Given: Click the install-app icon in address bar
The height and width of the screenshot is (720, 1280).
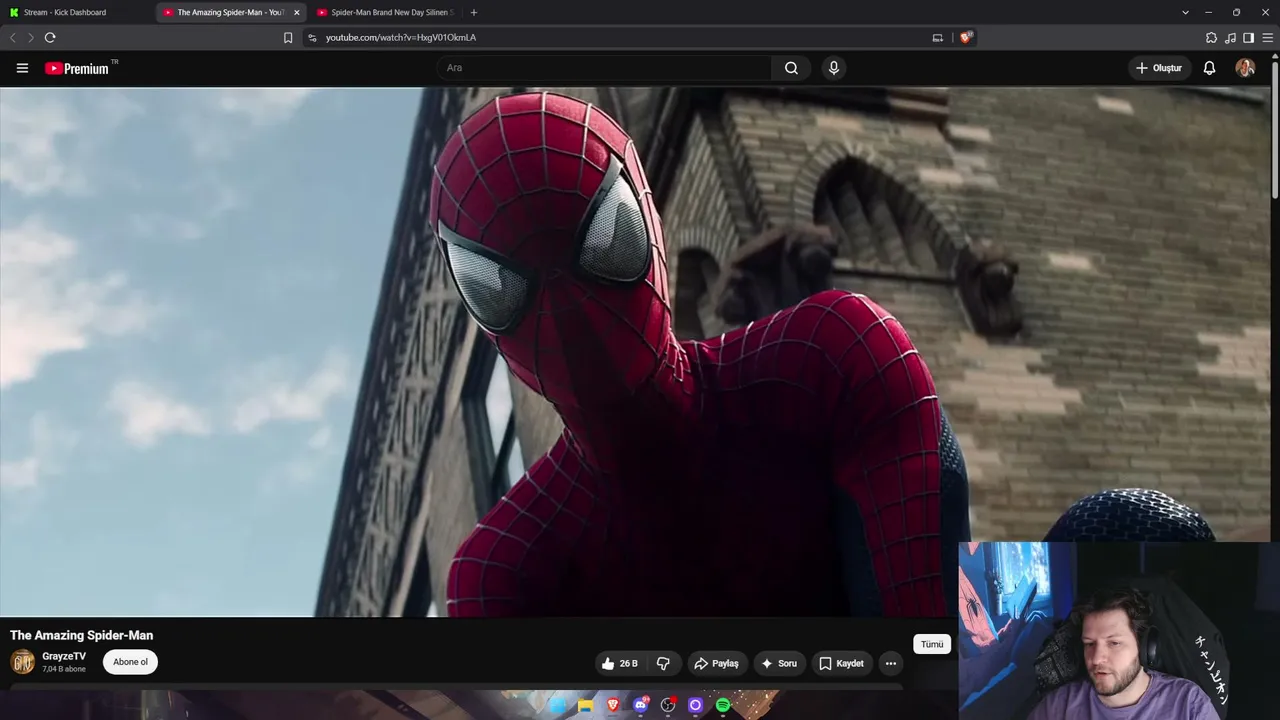Looking at the screenshot, I should (x=937, y=38).
